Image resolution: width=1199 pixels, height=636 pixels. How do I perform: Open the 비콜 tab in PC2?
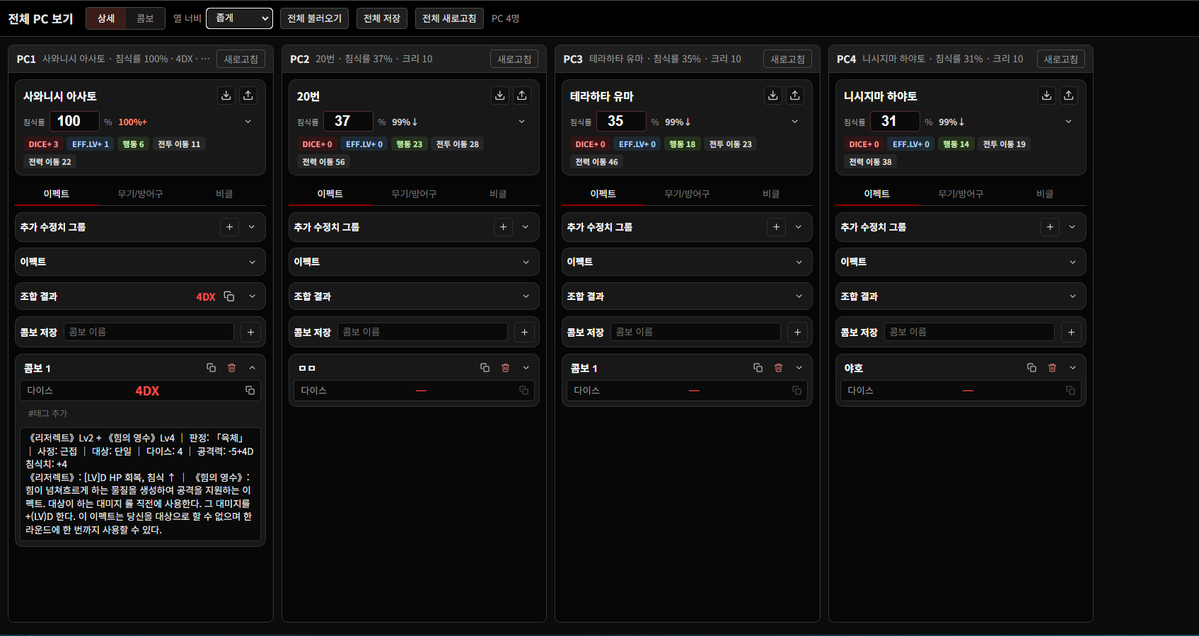[x=498, y=194]
